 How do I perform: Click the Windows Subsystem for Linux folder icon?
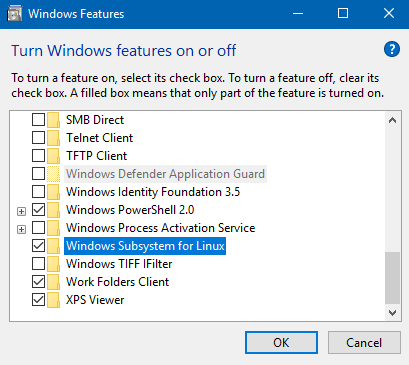tap(53, 246)
